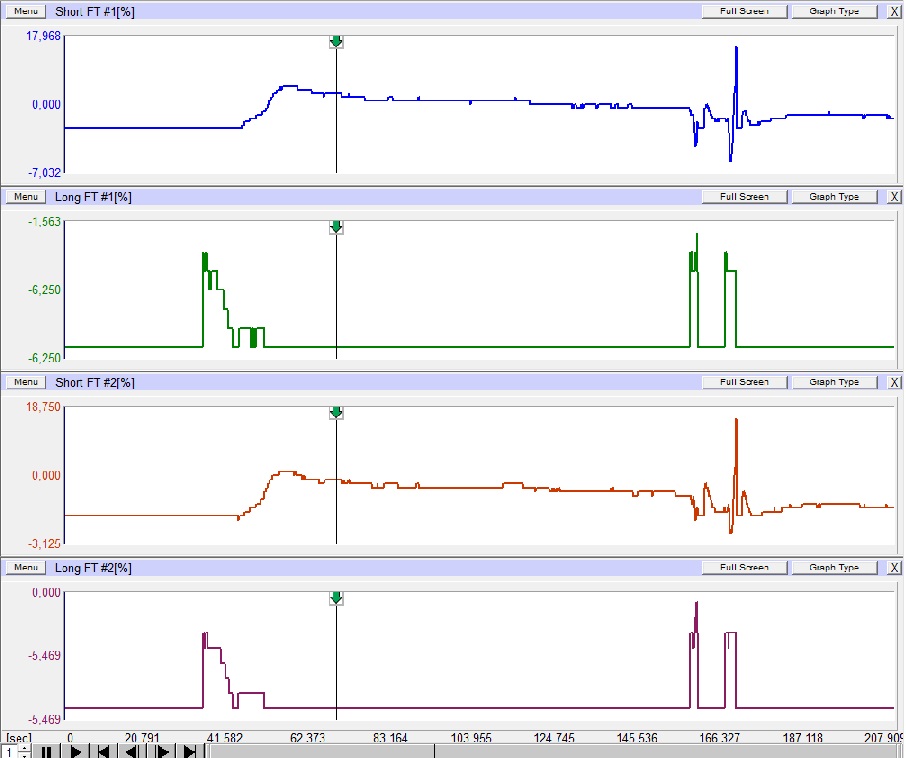The width and height of the screenshot is (906, 758).
Task: Skip to the end of the recording
Action: click(x=190, y=751)
